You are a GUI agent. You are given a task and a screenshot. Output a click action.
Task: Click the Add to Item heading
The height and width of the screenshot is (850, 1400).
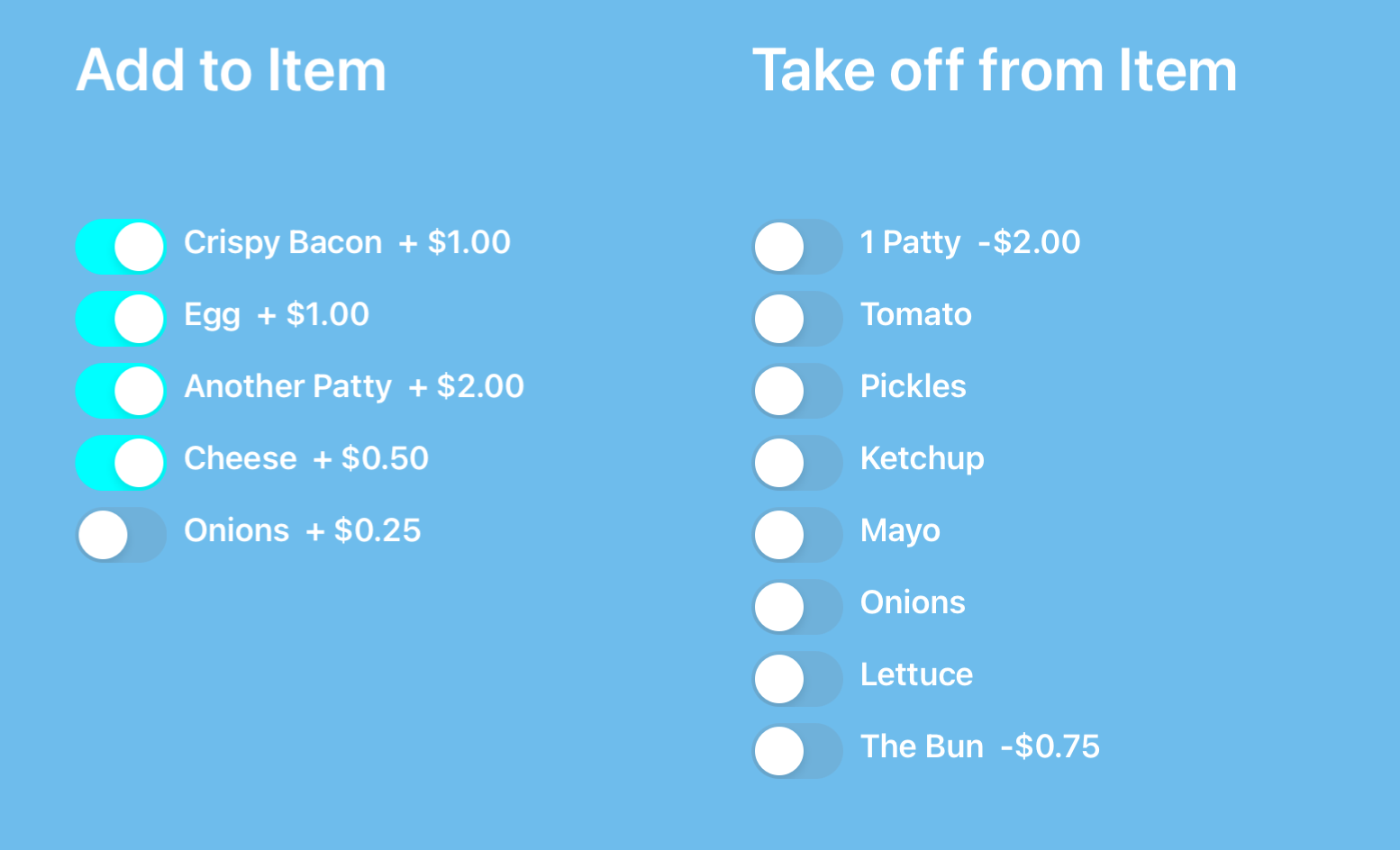tap(232, 70)
